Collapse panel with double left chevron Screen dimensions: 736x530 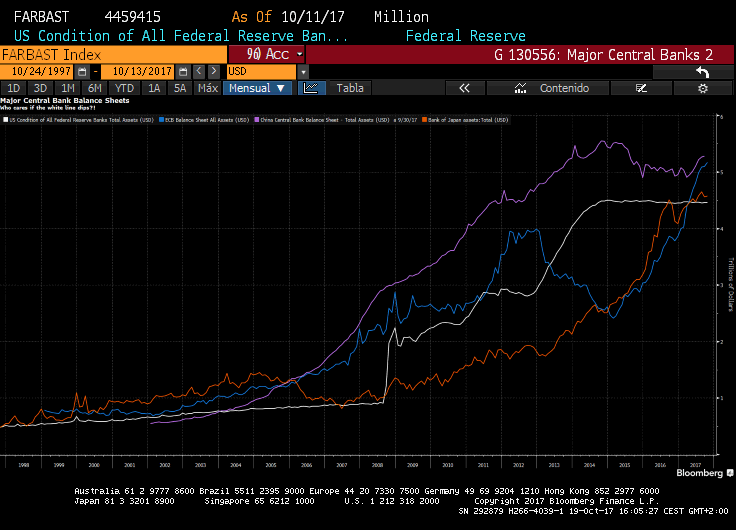coord(464,88)
